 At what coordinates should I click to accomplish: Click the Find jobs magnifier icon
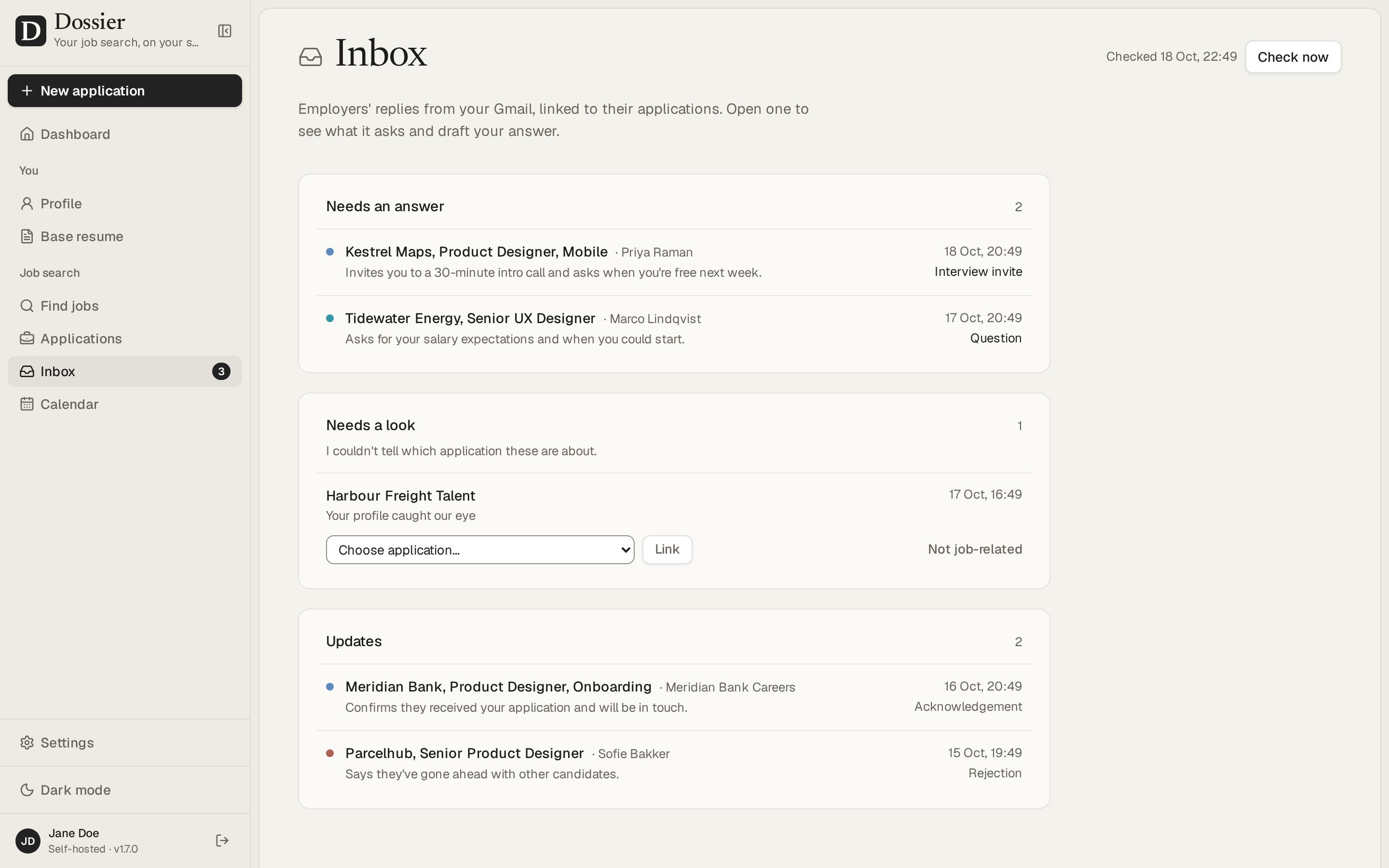click(27, 305)
